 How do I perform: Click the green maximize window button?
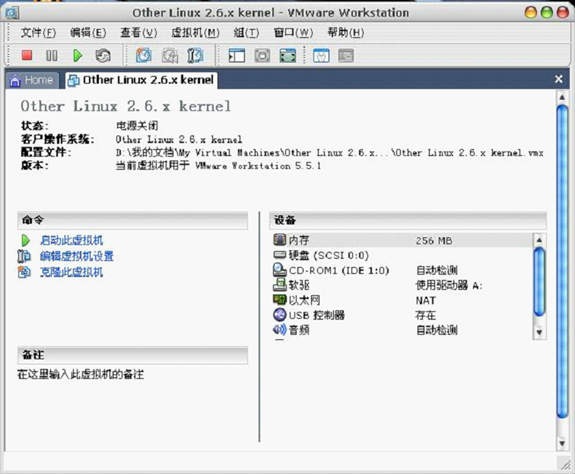click(x=547, y=12)
